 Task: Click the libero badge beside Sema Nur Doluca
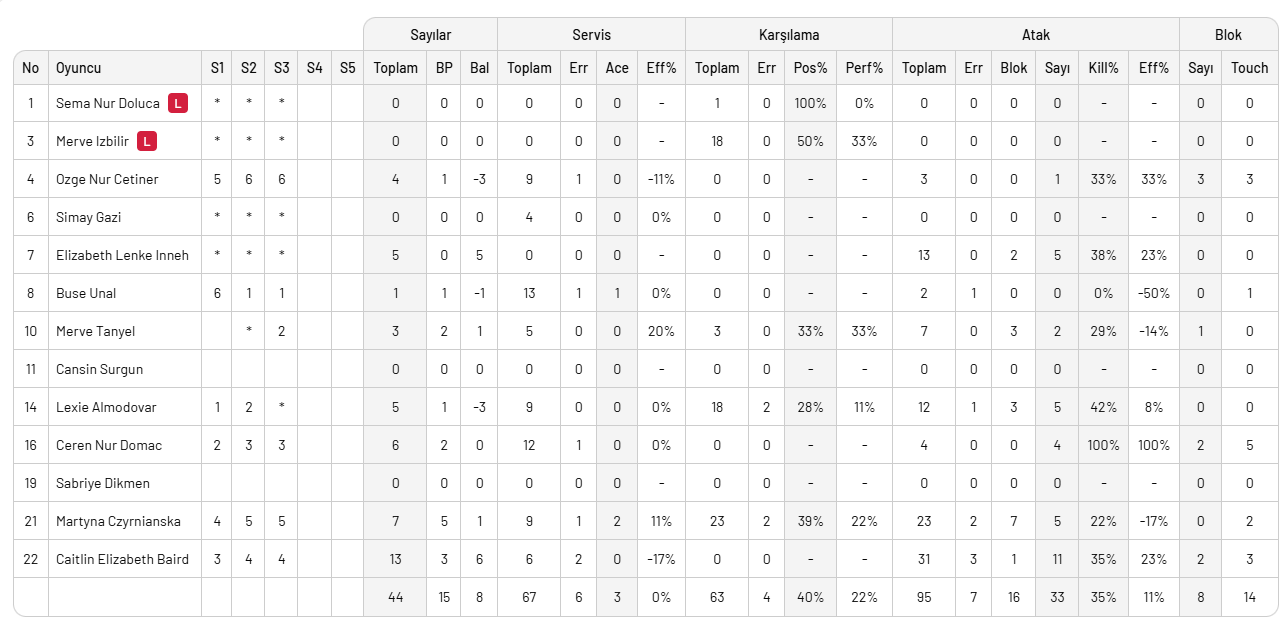click(x=178, y=103)
